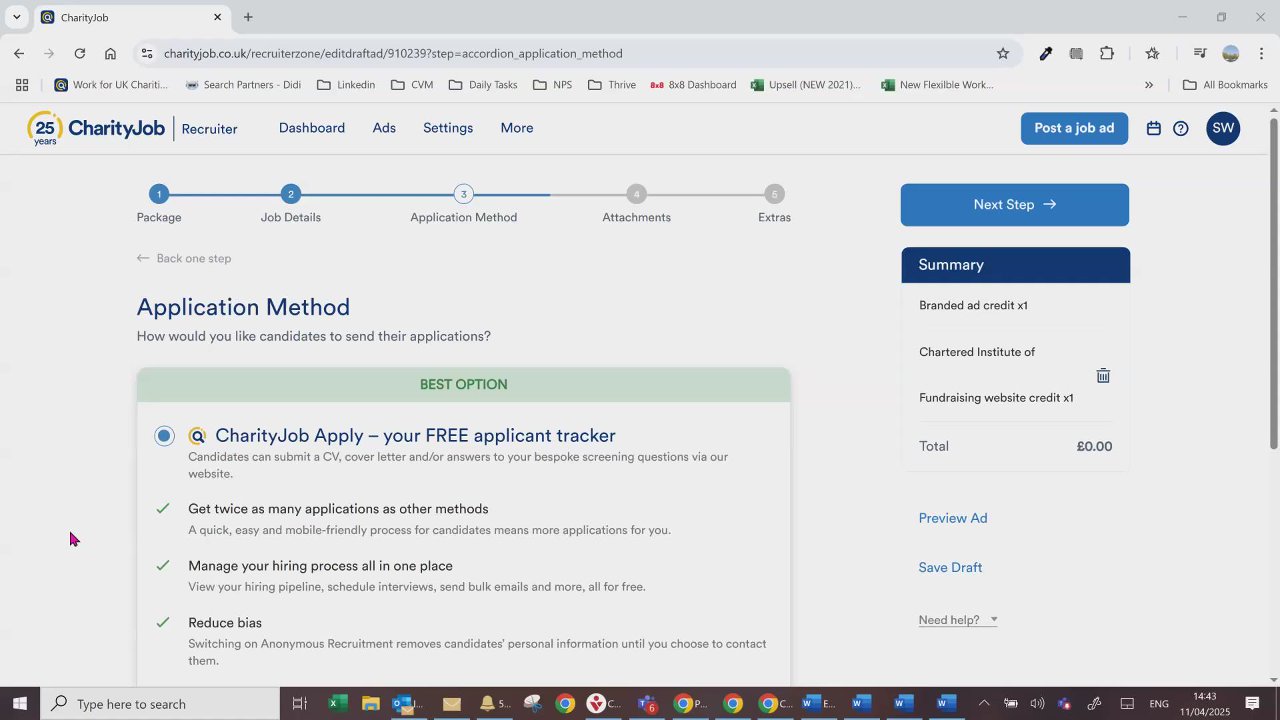
Task: Open the Work for UK Chariti... bookmark
Action: [x=111, y=85]
